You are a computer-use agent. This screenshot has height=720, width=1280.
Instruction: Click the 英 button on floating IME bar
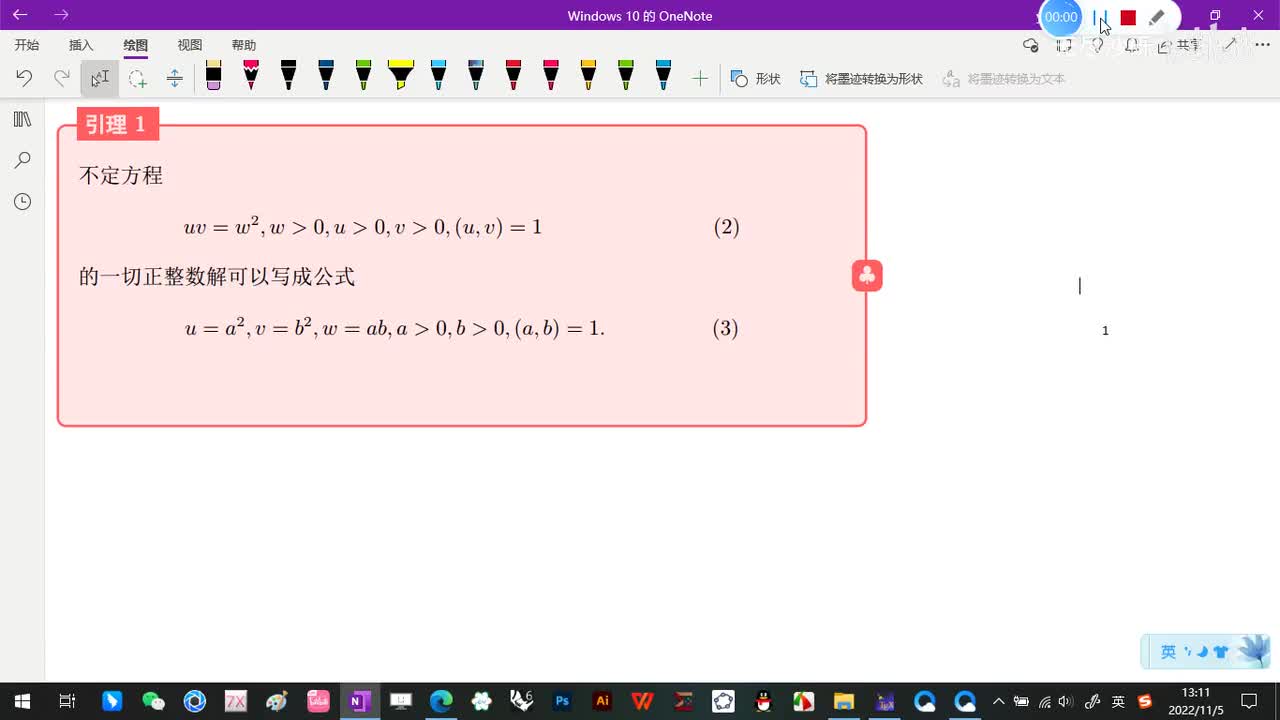tap(1168, 652)
